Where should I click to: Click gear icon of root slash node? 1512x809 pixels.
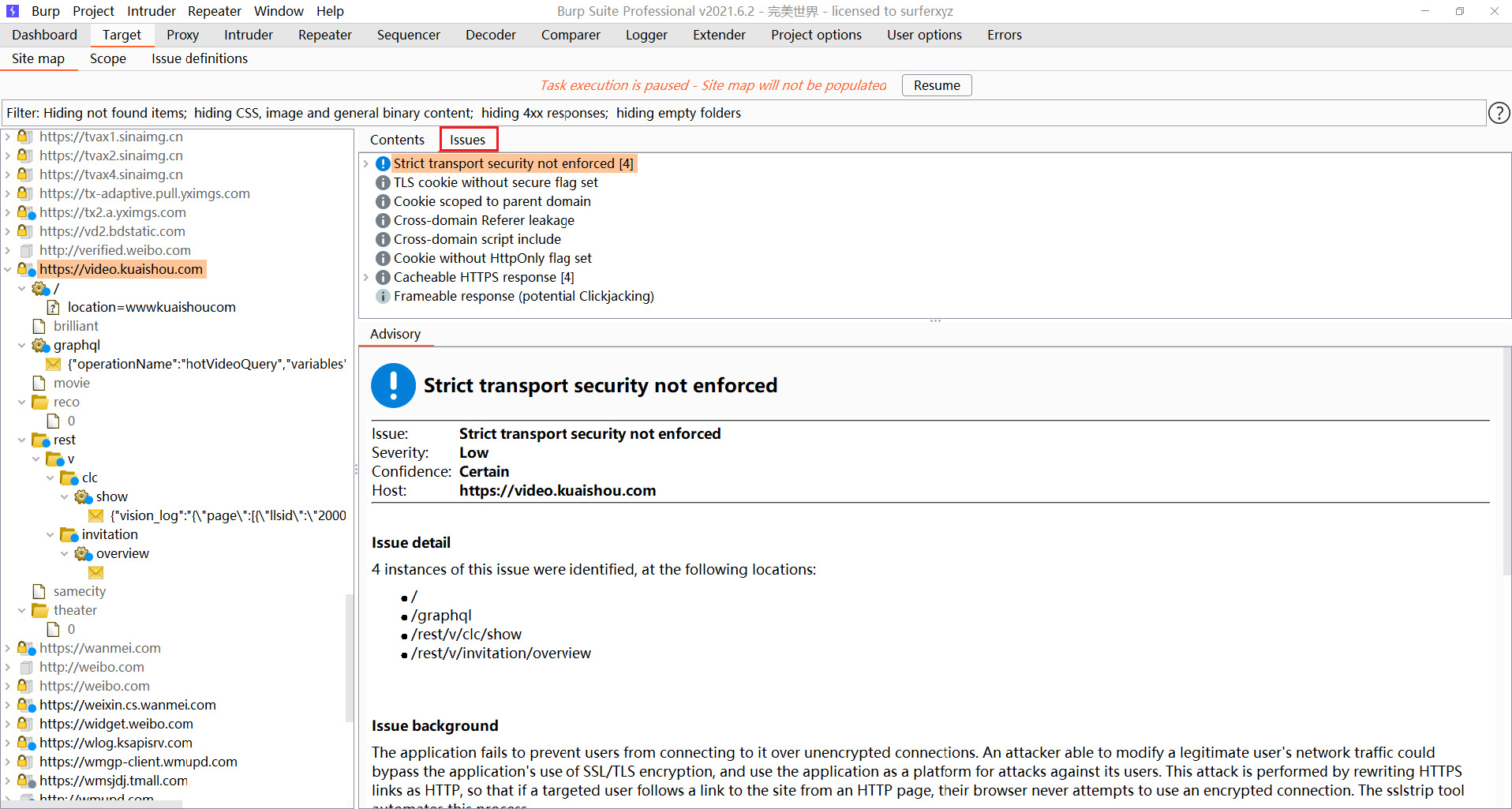coord(40,288)
